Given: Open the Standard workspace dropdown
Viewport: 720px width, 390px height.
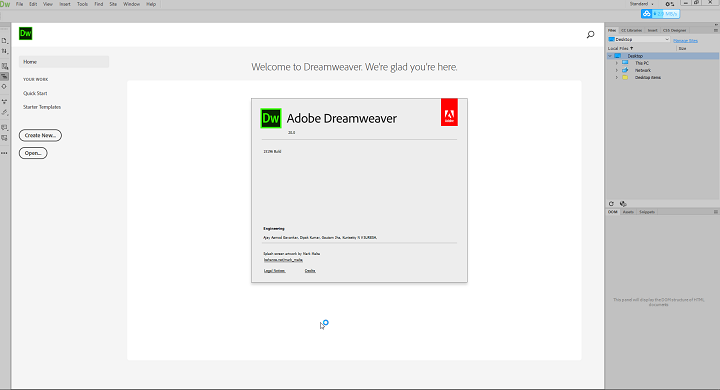Looking at the screenshot, I should [x=641, y=4].
